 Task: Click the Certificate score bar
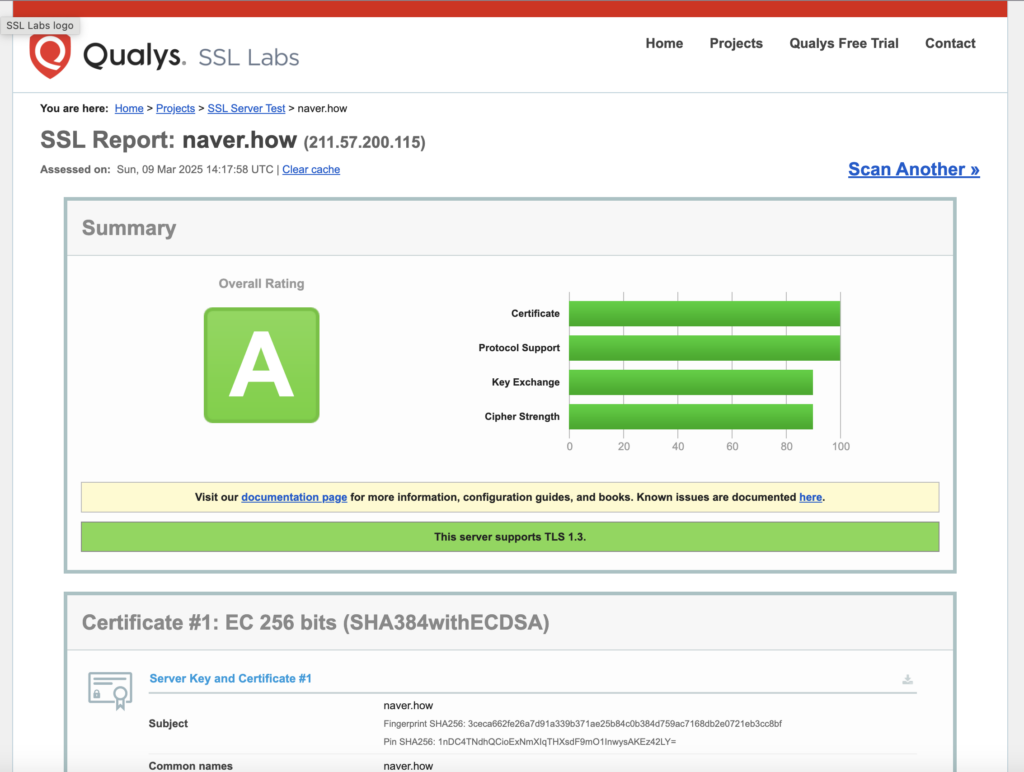pyautogui.click(x=705, y=314)
